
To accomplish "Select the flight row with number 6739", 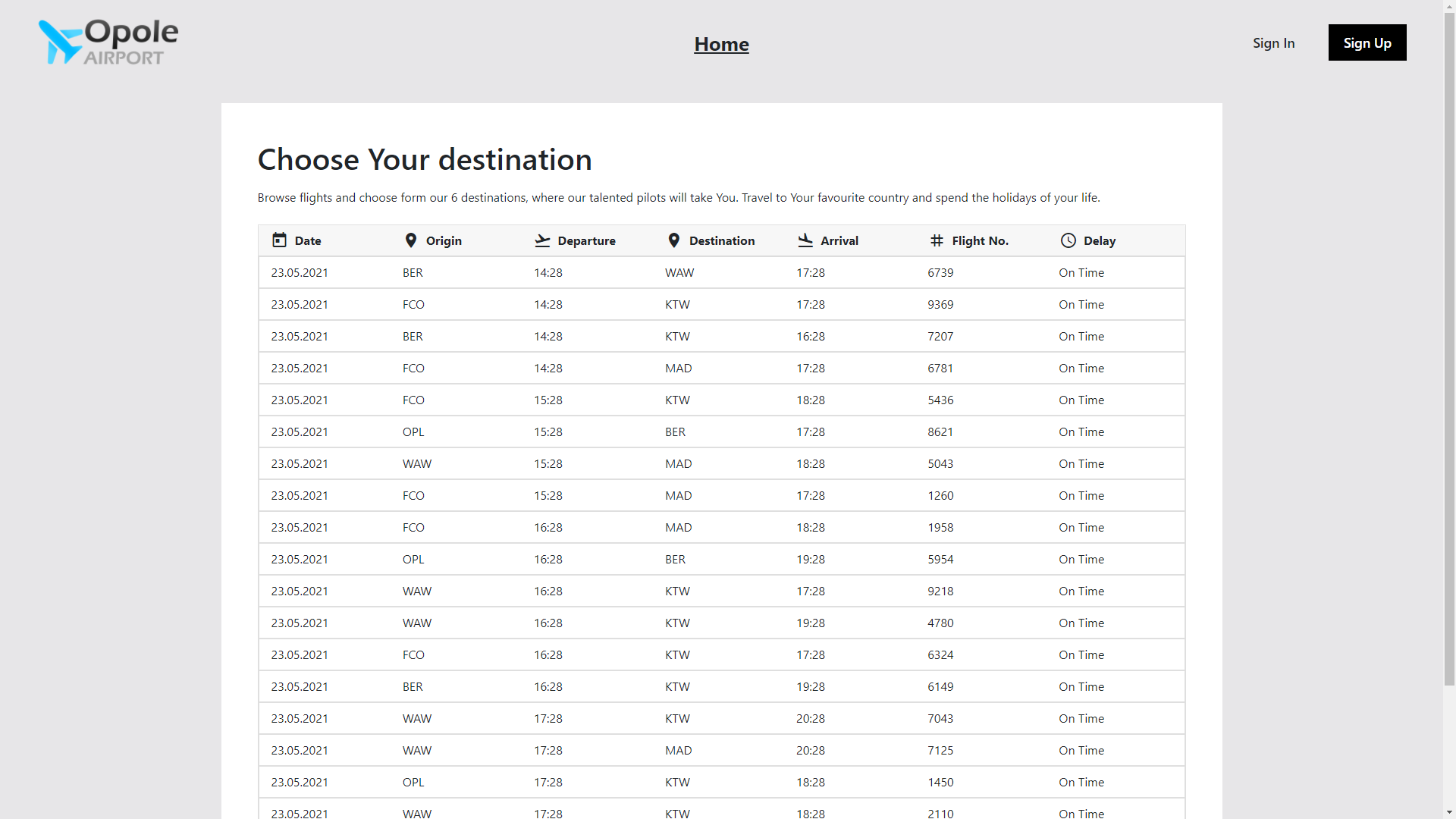I will pyautogui.click(x=720, y=272).
